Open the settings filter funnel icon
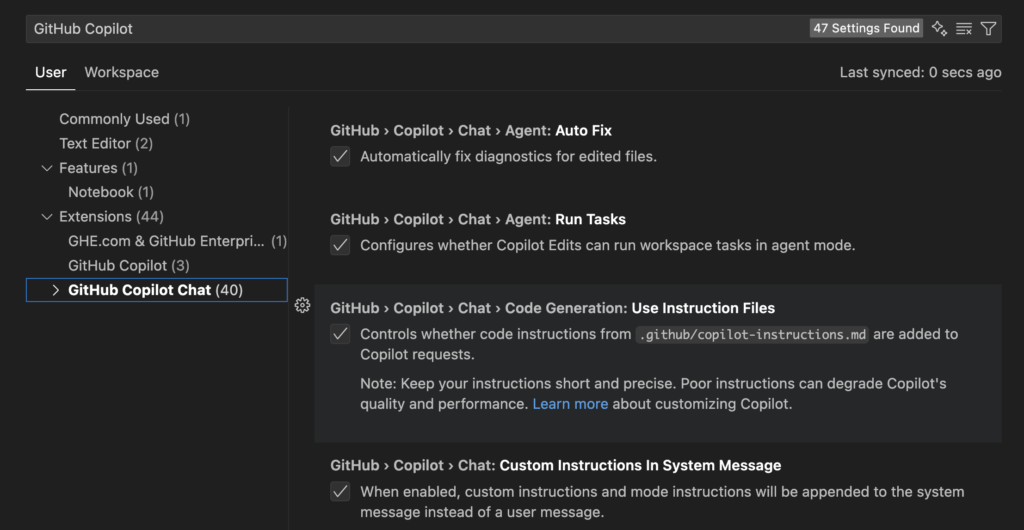 click(x=988, y=29)
